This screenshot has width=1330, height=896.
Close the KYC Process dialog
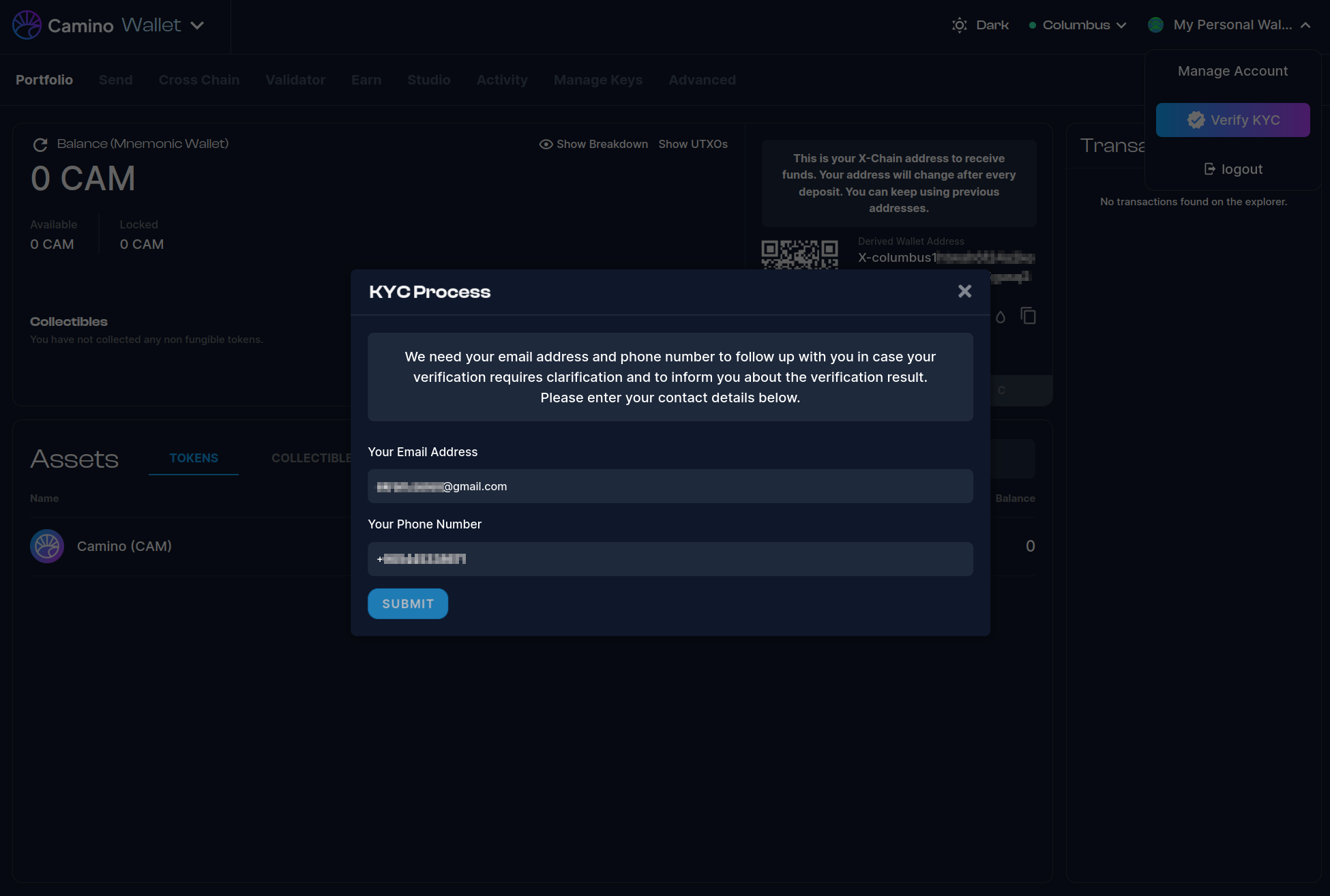(x=964, y=291)
